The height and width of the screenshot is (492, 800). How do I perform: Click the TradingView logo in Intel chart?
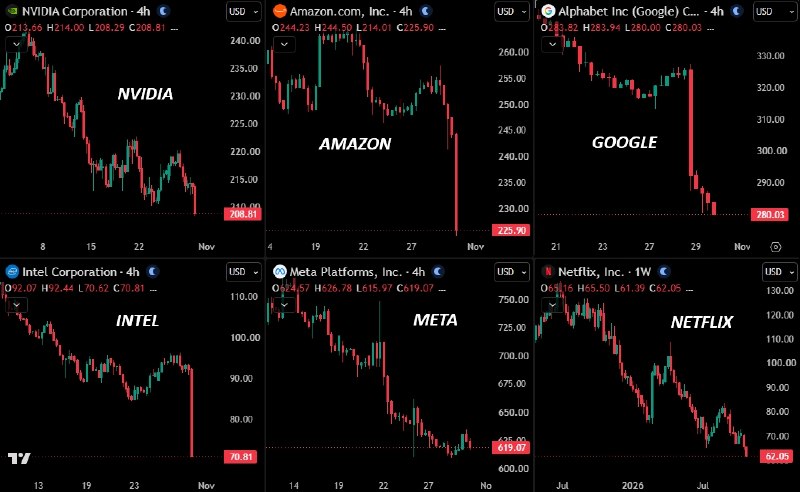click(19, 458)
